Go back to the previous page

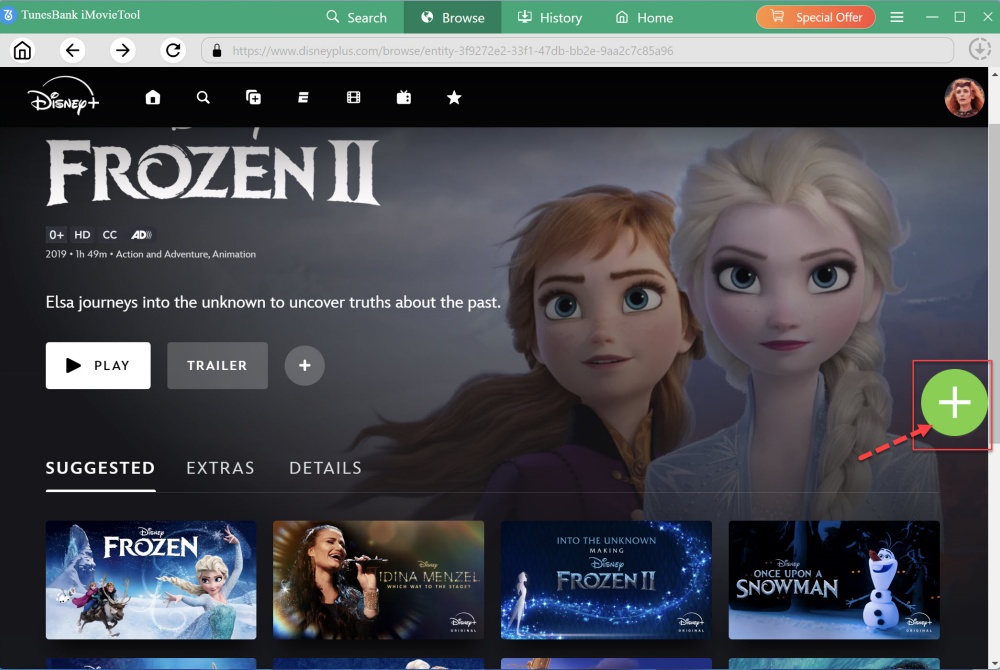click(71, 51)
